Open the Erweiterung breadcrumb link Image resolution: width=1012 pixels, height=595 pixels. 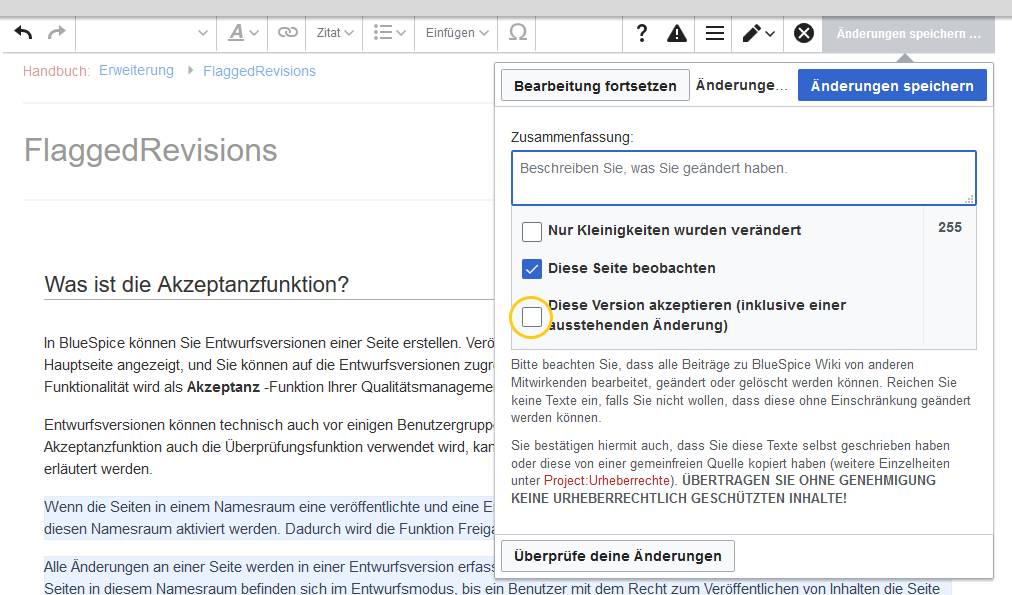136,70
